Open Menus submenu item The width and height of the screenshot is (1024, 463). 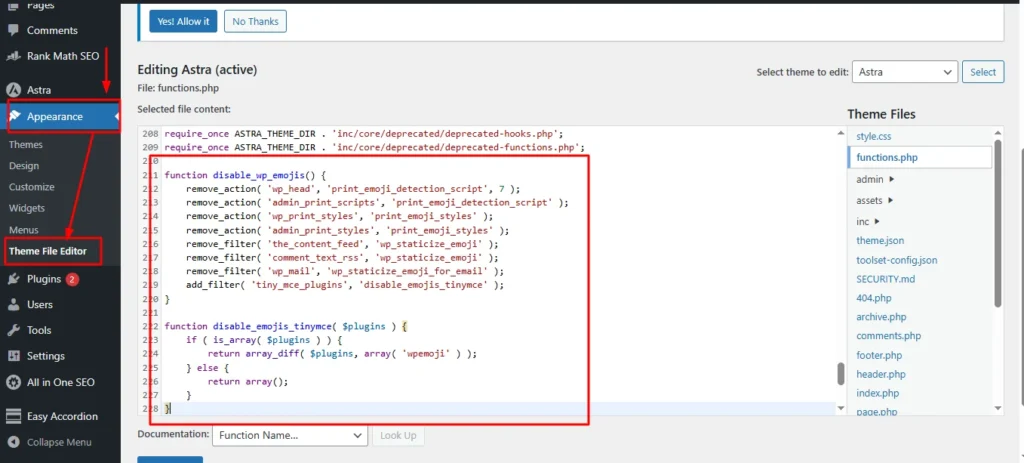tap(24, 230)
